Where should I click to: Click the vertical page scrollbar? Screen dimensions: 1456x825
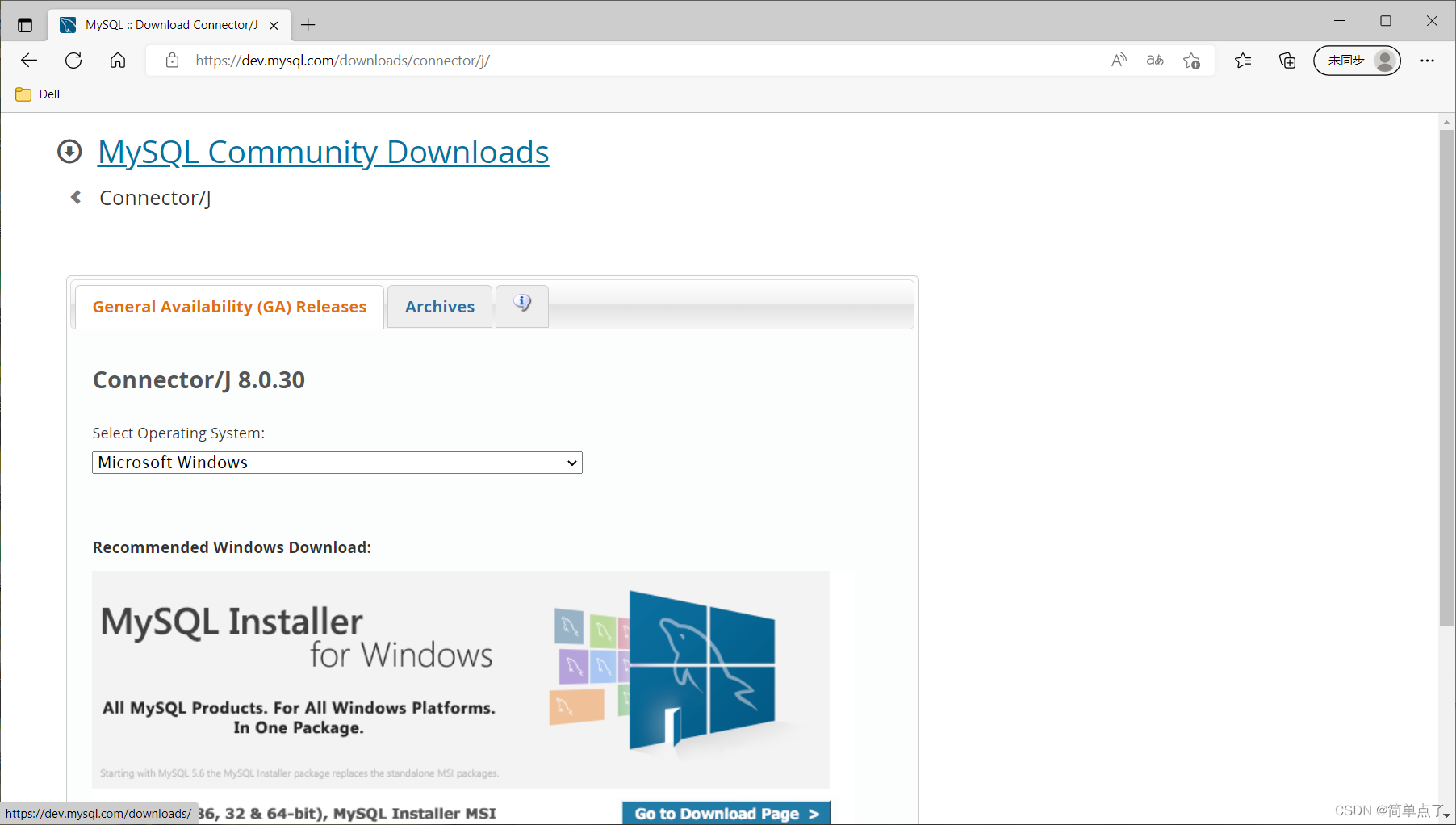point(1446,377)
